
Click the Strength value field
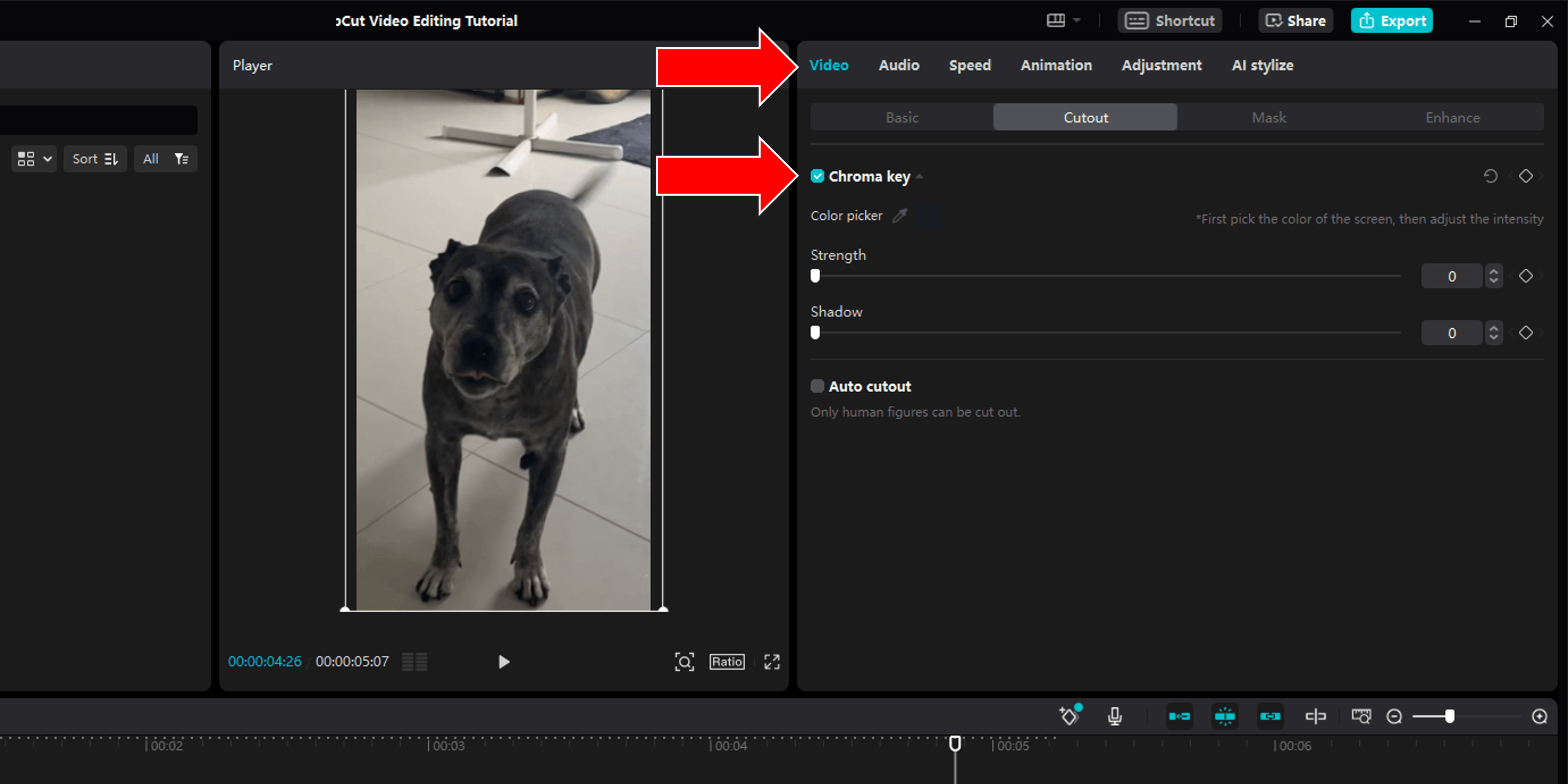click(1452, 276)
